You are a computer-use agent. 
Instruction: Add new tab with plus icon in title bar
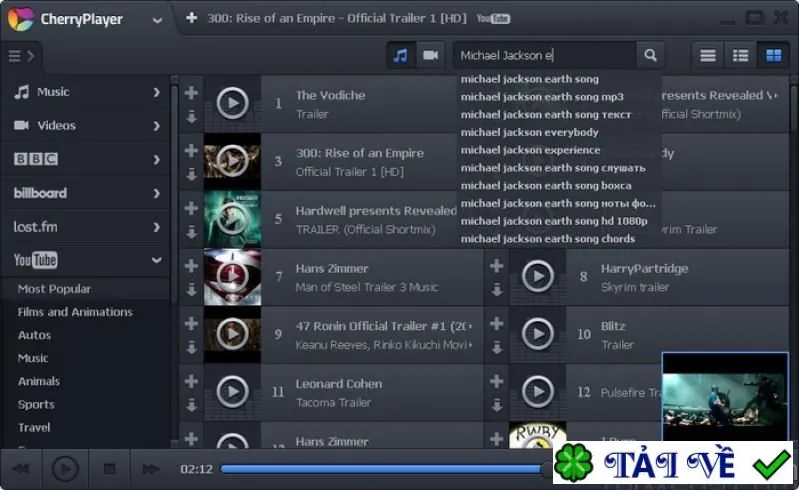[x=191, y=18]
